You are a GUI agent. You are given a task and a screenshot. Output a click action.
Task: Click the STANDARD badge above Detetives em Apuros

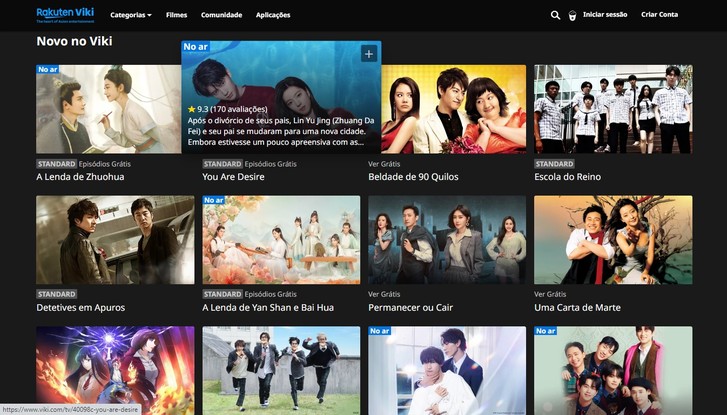click(x=57, y=294)
